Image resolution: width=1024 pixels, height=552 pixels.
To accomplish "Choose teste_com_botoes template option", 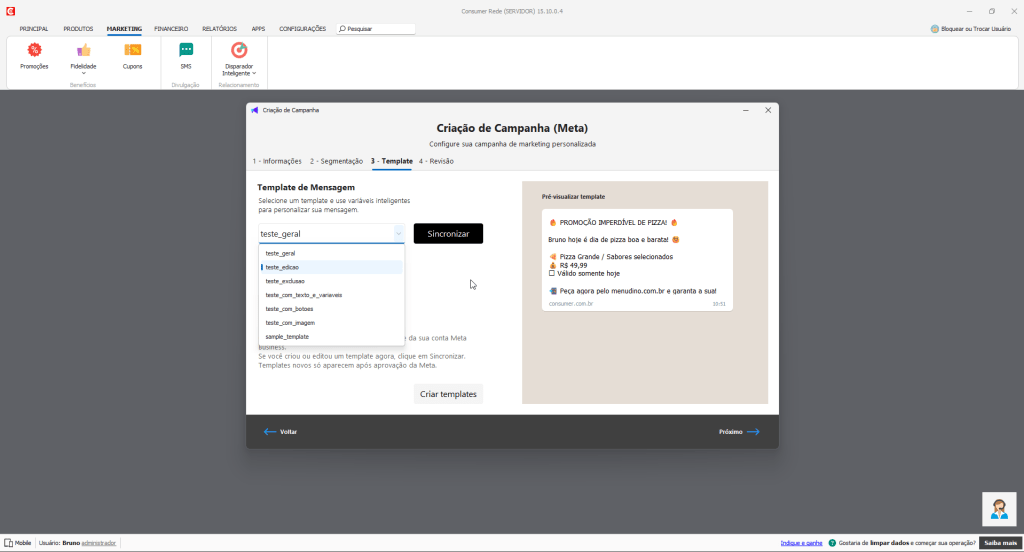I will coord(289,309).
